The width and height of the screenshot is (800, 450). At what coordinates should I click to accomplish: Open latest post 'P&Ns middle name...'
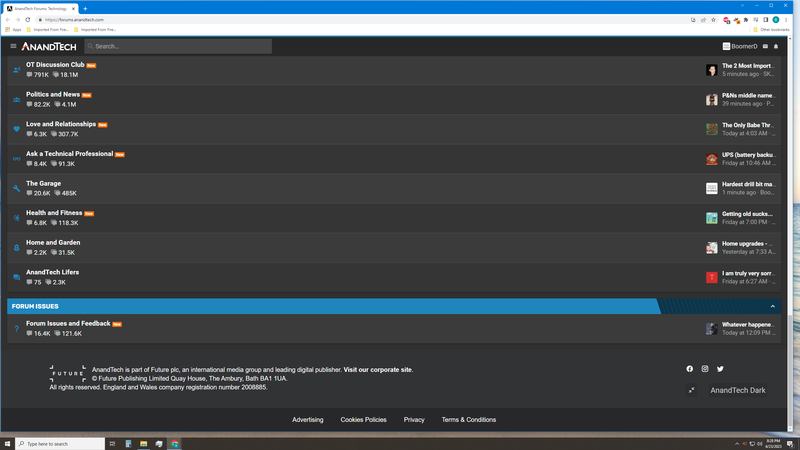coord(748,95)
